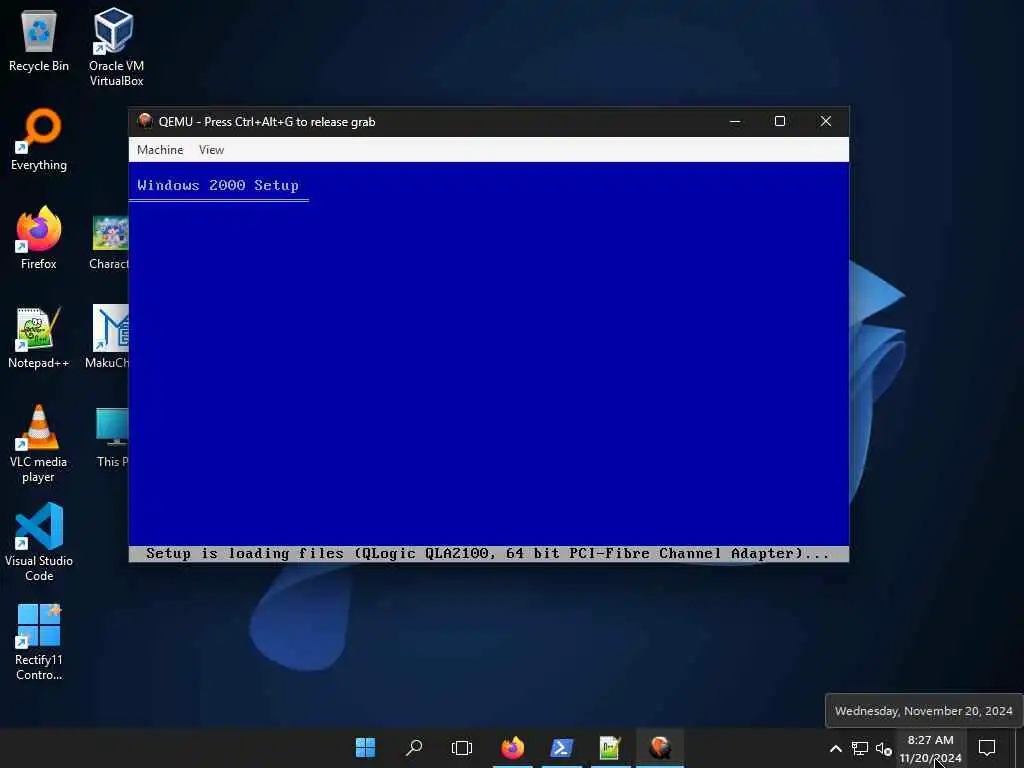Screen dimensions: 1024x768
Task: Click the QEMU window title text
Action: (x=266, y=121)
